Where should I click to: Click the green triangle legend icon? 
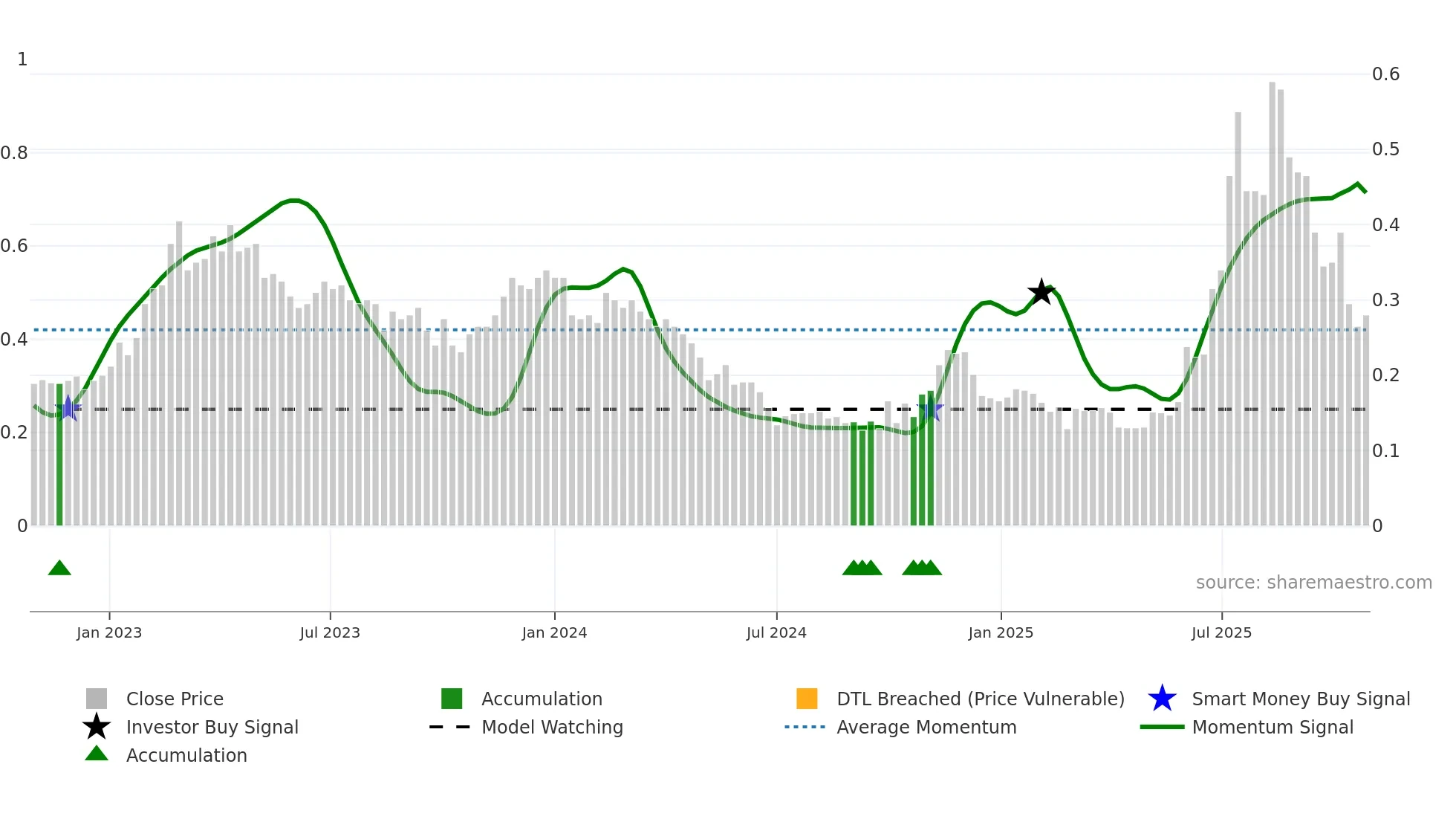97,754
